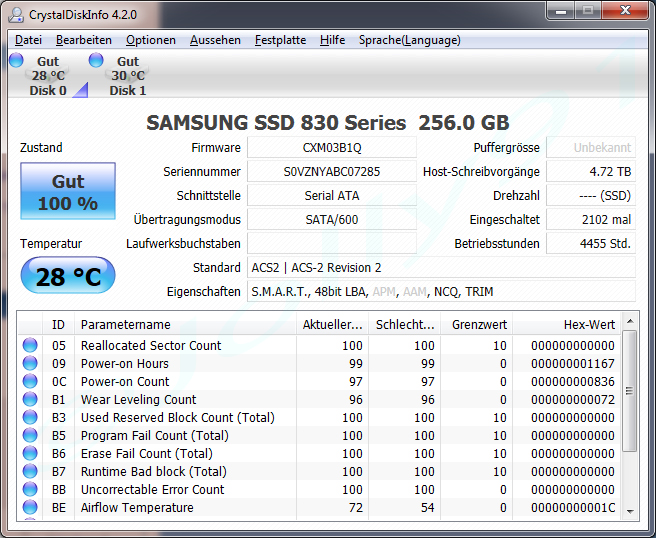Click the ID column header
This screenshot has width=656, height=538.
pos(58,325)
